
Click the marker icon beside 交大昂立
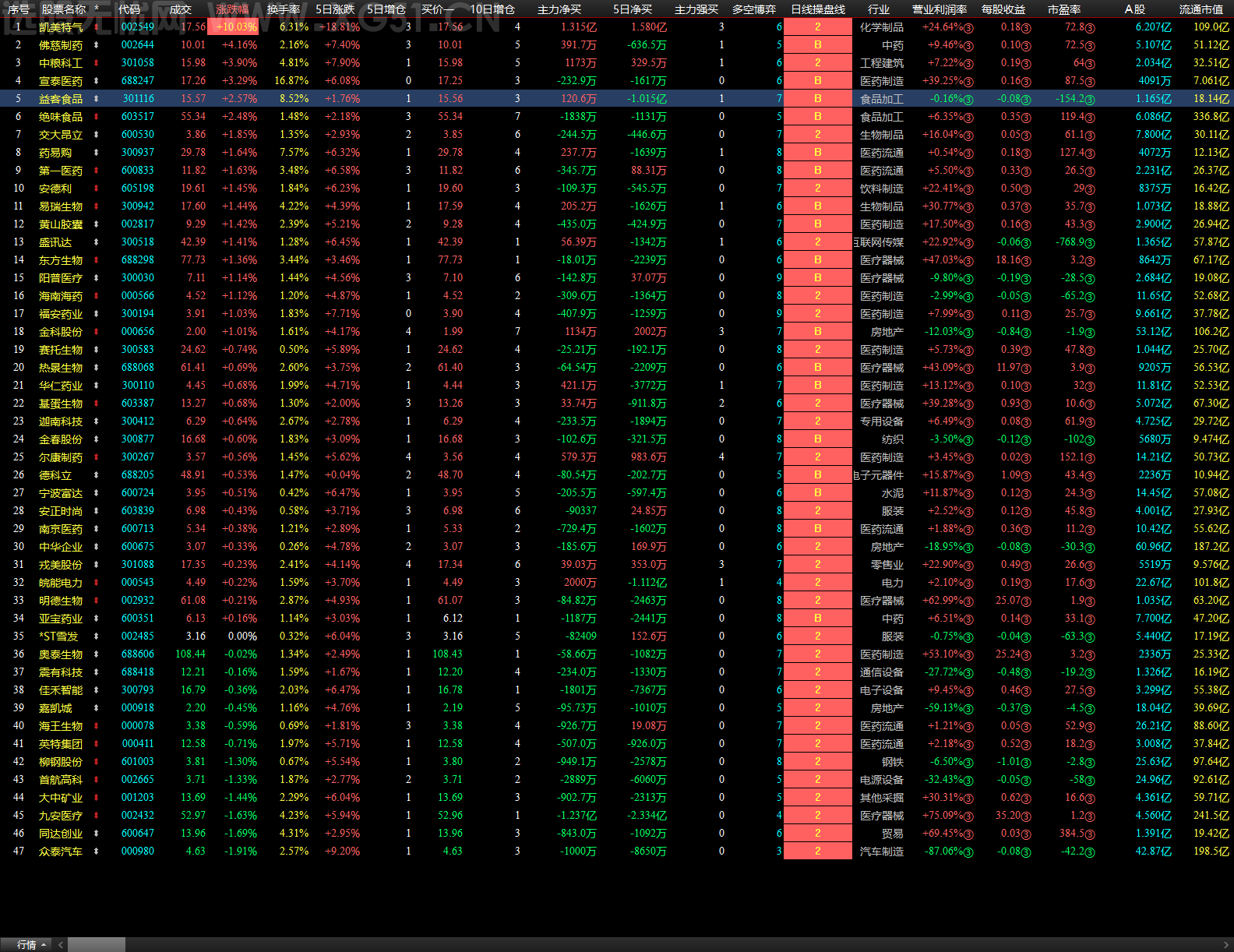(x=97, y=135)
